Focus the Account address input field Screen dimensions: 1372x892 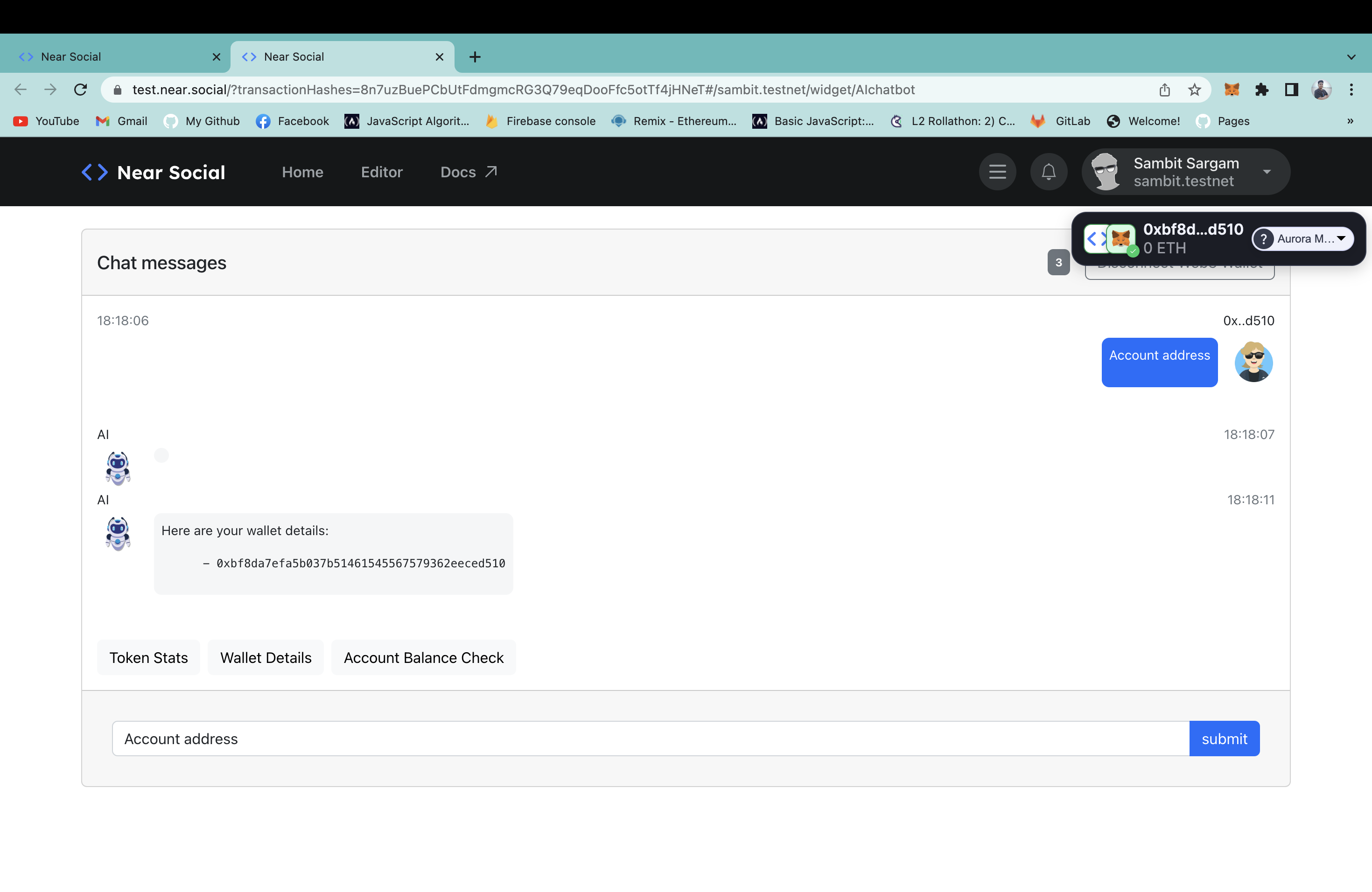650,739
